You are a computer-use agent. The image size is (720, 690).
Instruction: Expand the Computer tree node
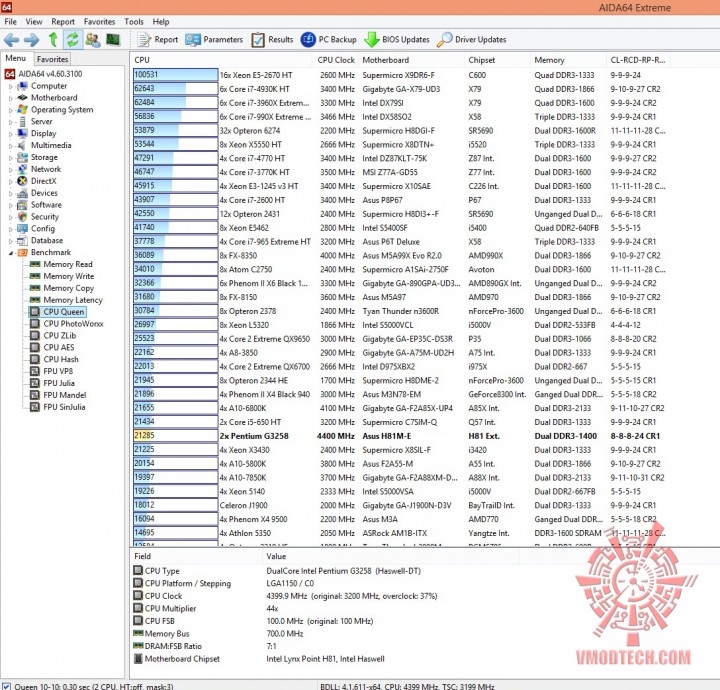(11, 86)
